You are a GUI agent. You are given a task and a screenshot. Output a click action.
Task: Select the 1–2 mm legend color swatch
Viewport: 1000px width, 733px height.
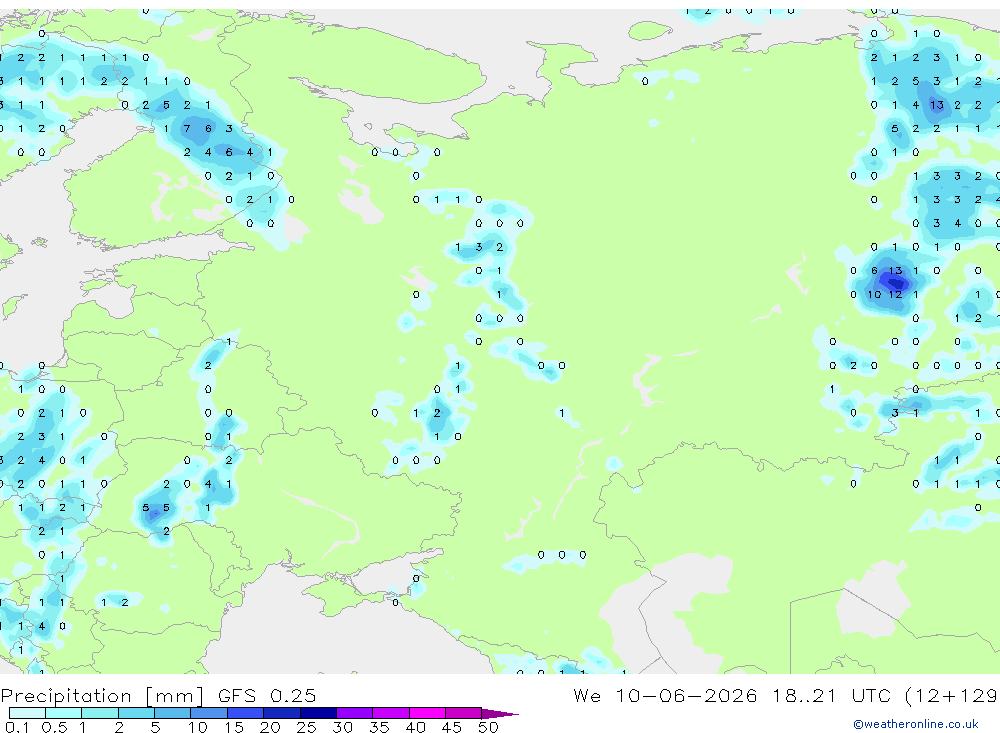pos(100,713)
